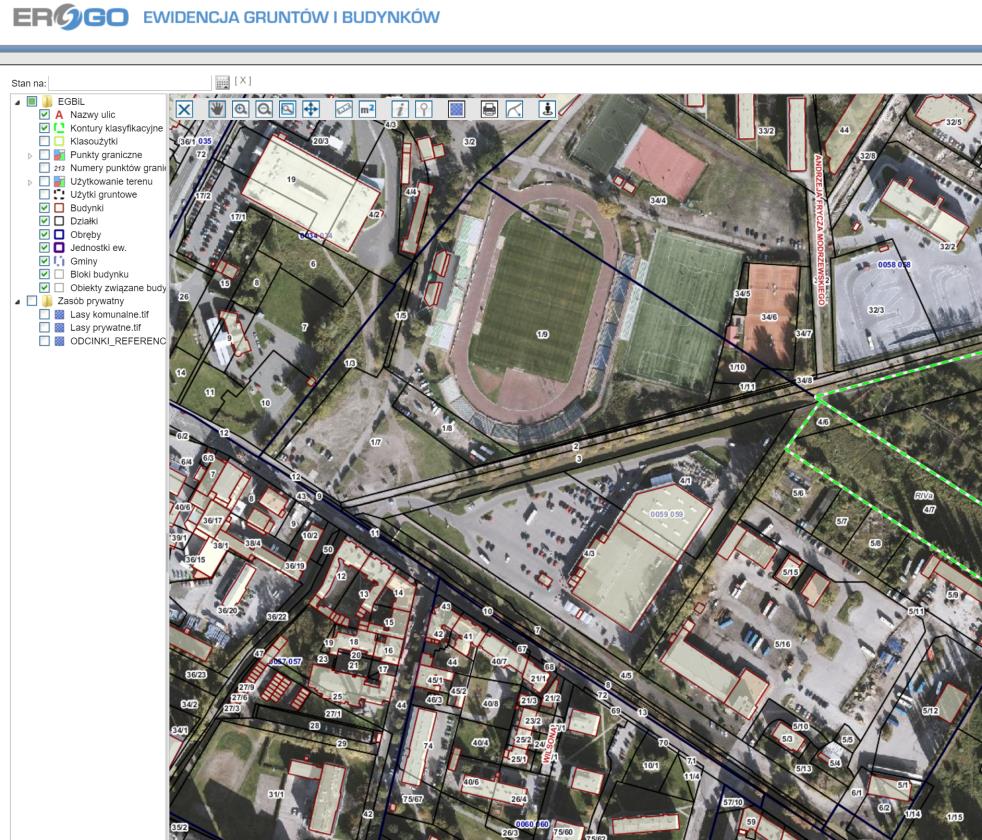The width and height of the screenshot is (982, 840).
Task: Click the 0059 059 label on map
Action: [x=666, y=514]
